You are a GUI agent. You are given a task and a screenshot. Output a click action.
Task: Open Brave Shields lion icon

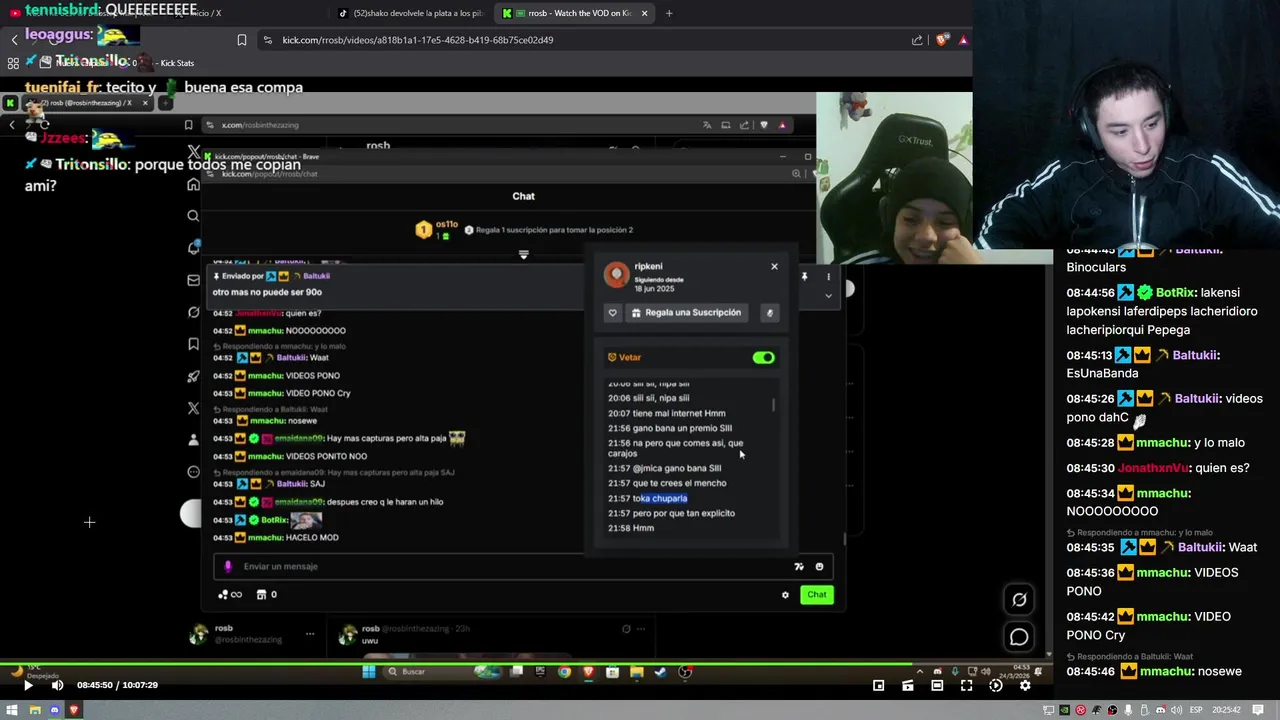coord(943,40)
